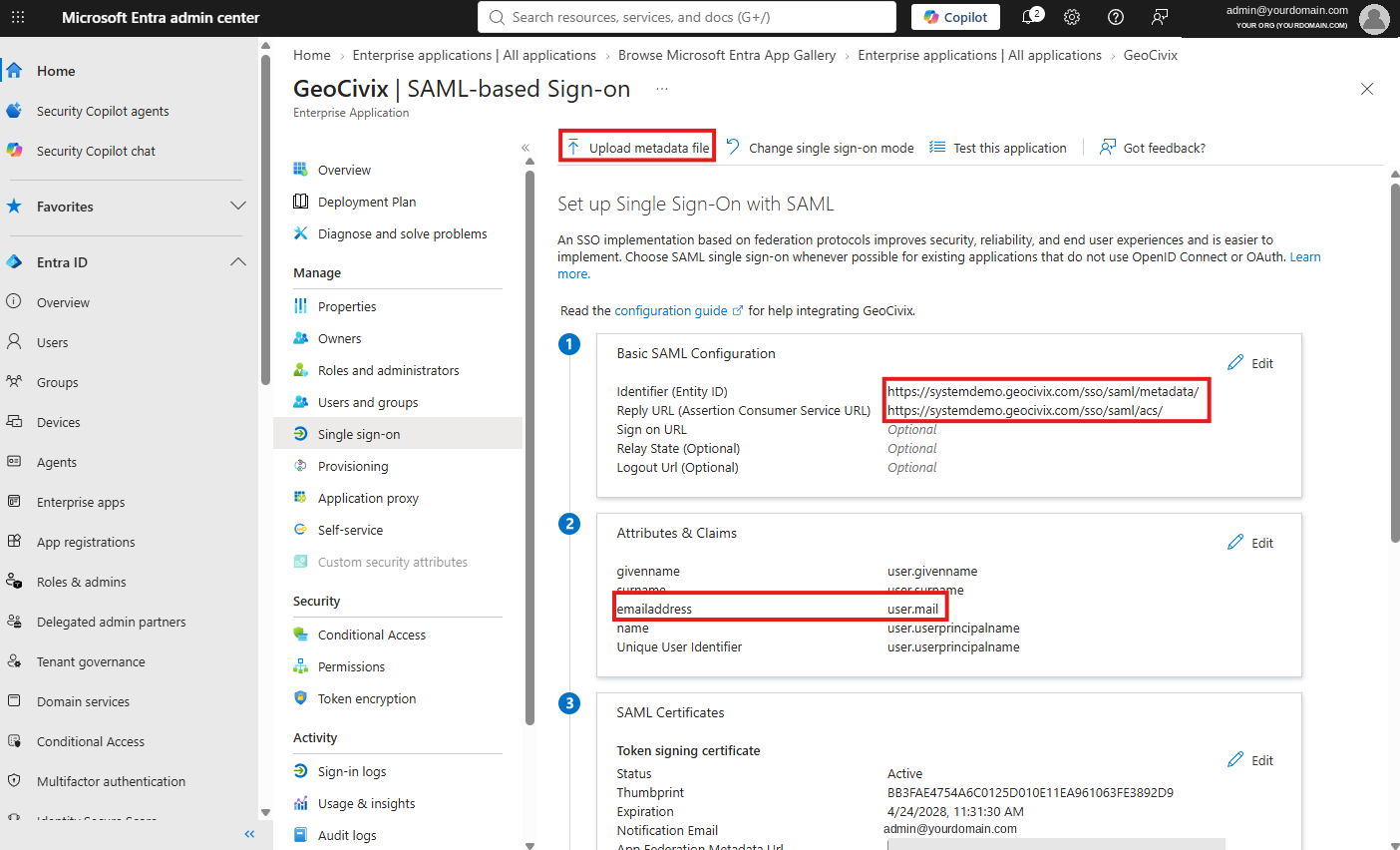
Task: Open the configuration guide link
Action: pos(678,310)
